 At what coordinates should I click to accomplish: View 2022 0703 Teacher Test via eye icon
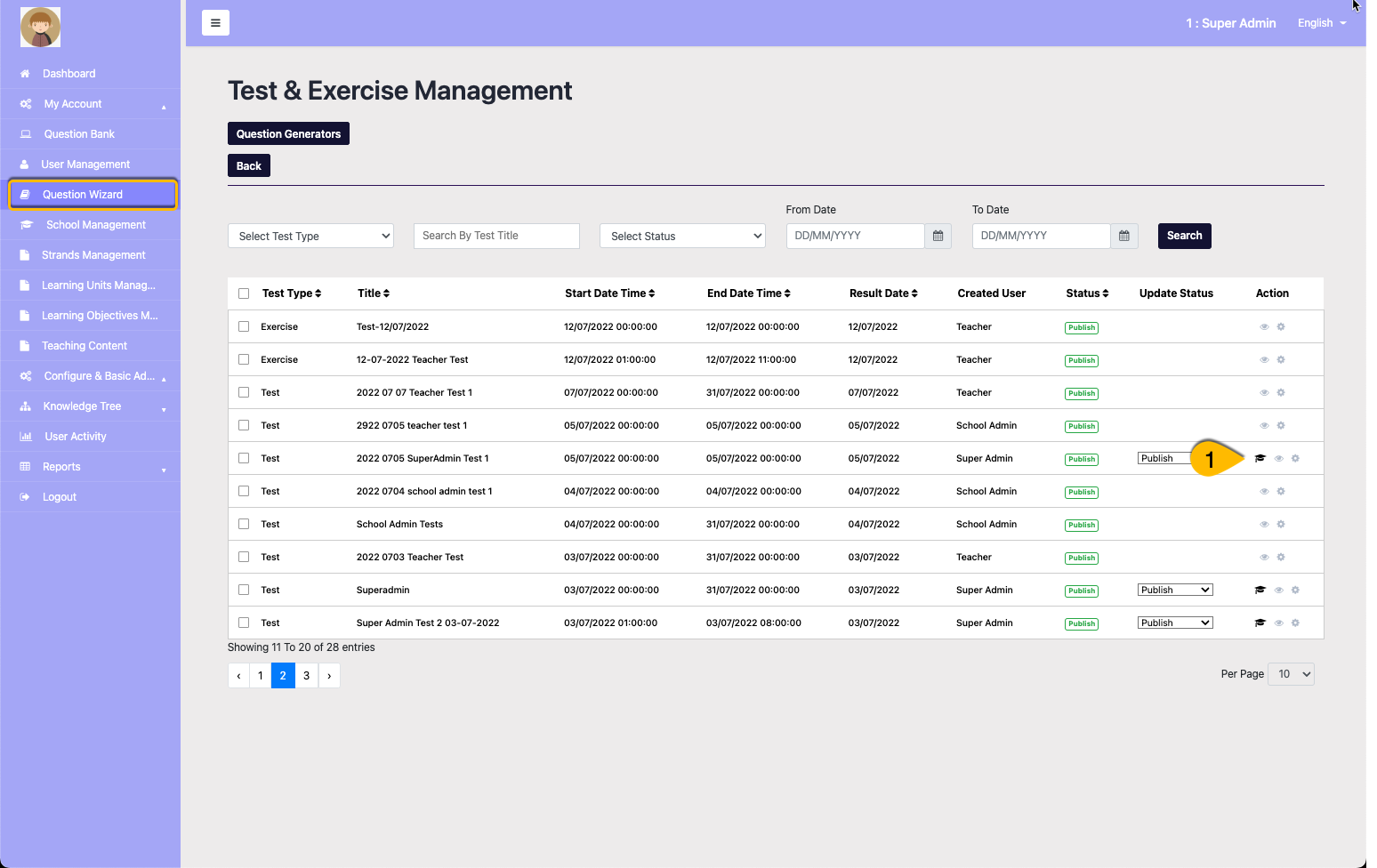[1264, 558]
